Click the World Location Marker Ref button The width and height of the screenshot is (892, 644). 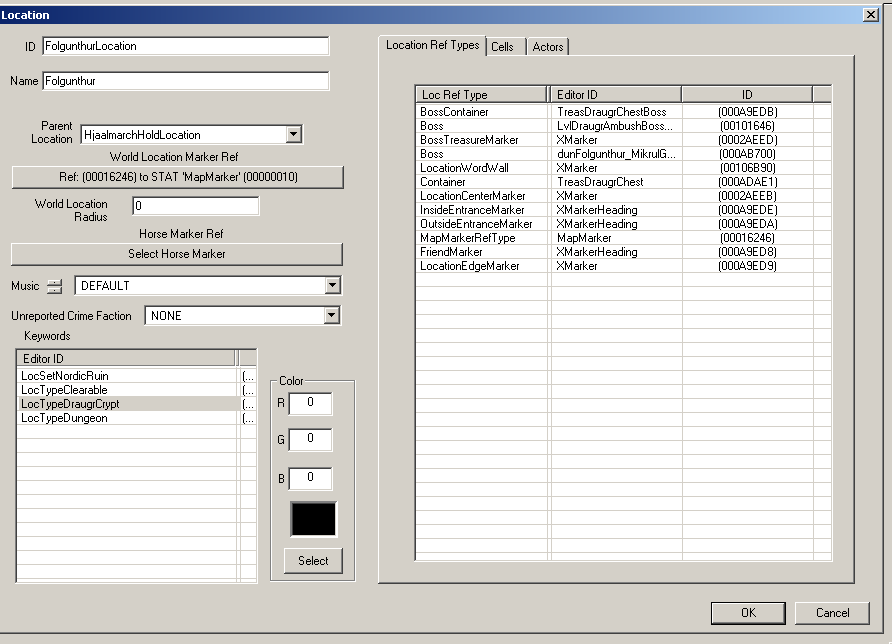pos(177,177)
